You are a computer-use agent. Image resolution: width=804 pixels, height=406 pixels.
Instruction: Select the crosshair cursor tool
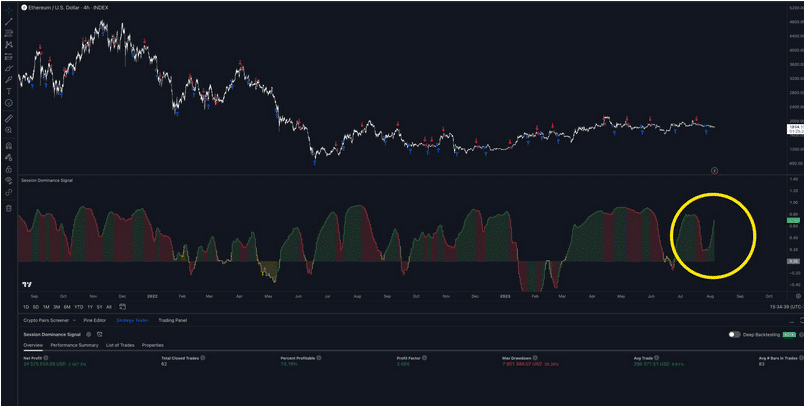[9, 10]
